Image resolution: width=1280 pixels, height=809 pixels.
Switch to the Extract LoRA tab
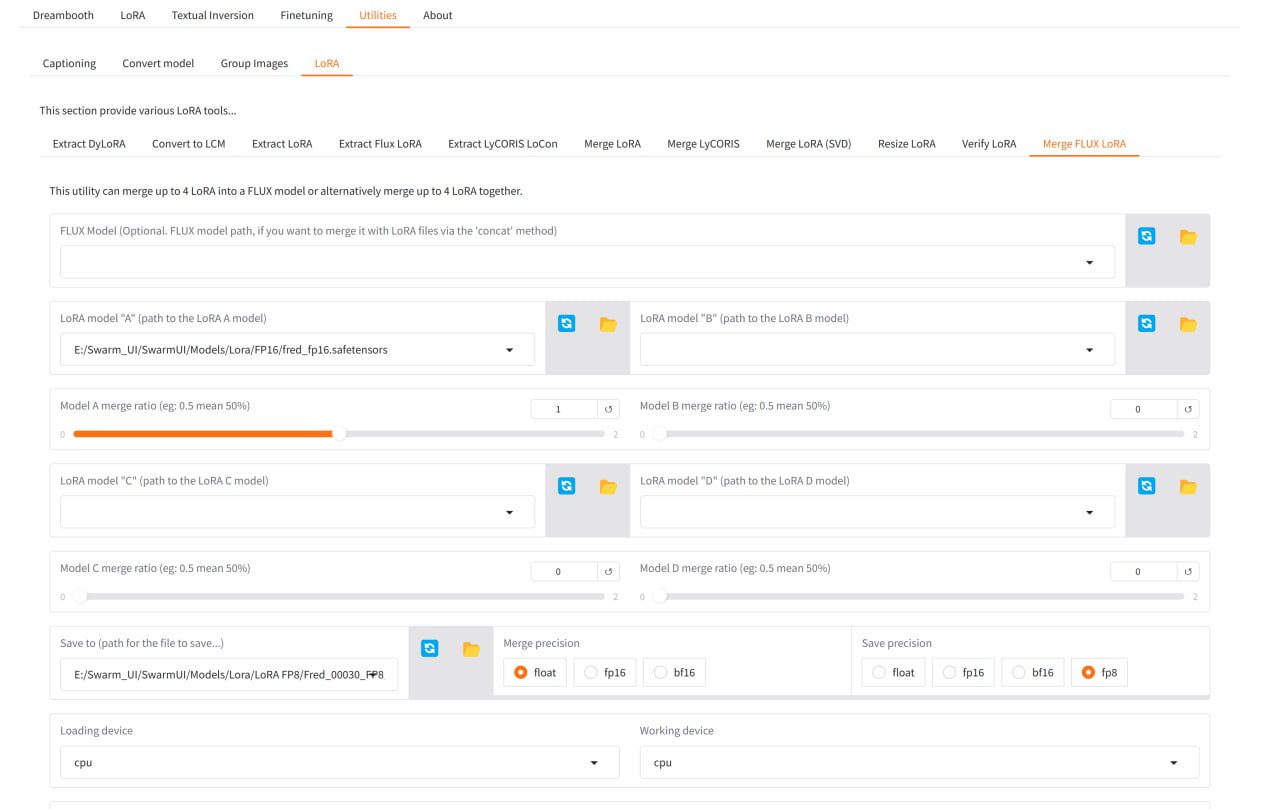[282, 144]
